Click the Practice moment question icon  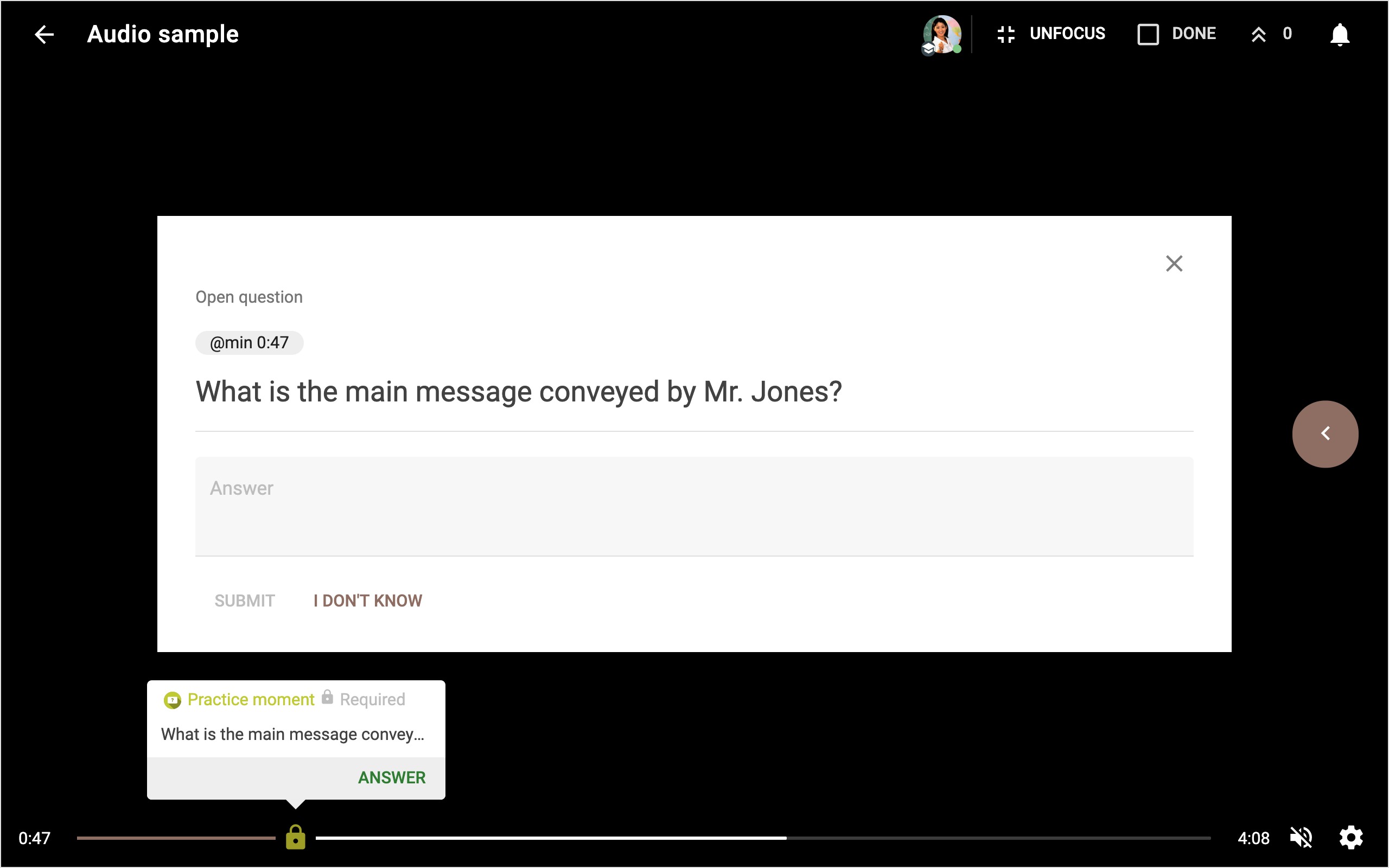click(172, 700)
